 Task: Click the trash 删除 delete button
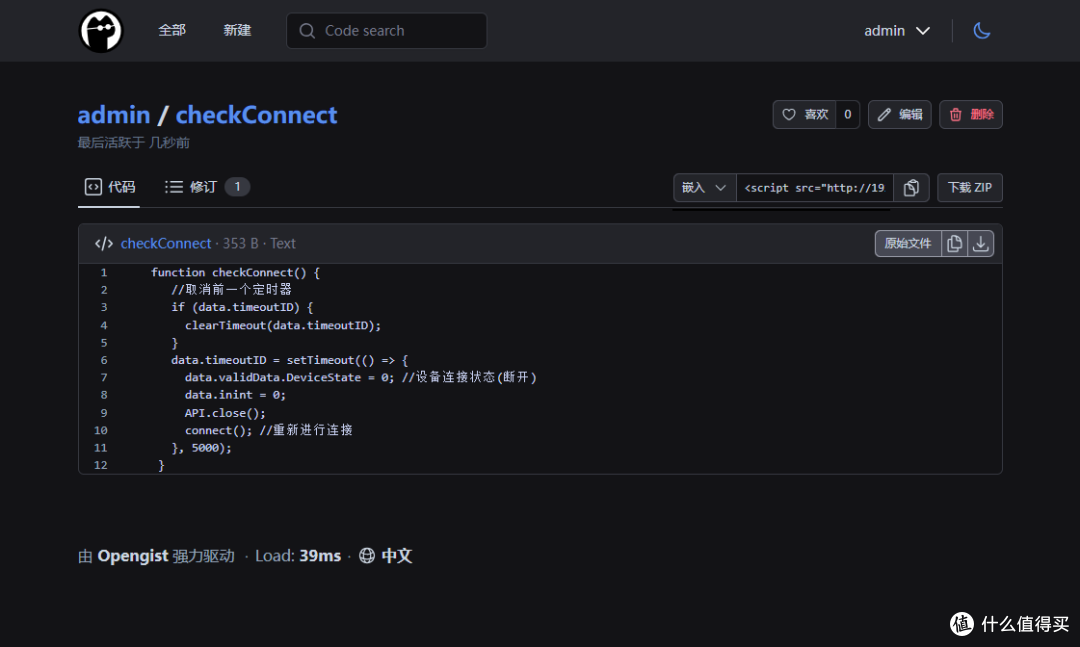click(970, 114)
